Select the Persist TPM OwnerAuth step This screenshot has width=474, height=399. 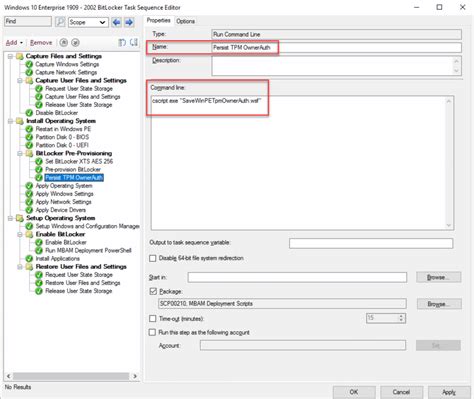point(74,178)
